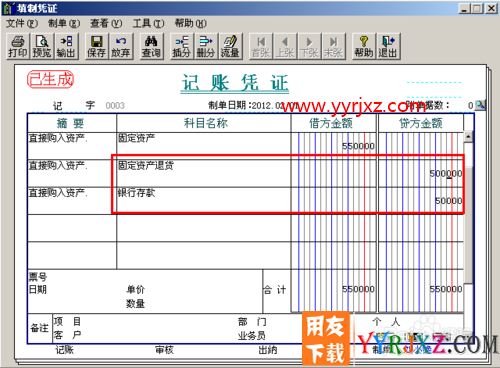The height and width of the screenshot is (368, 500).
Task: Click the scrollbar up arrow
Action: click(468, 136)
